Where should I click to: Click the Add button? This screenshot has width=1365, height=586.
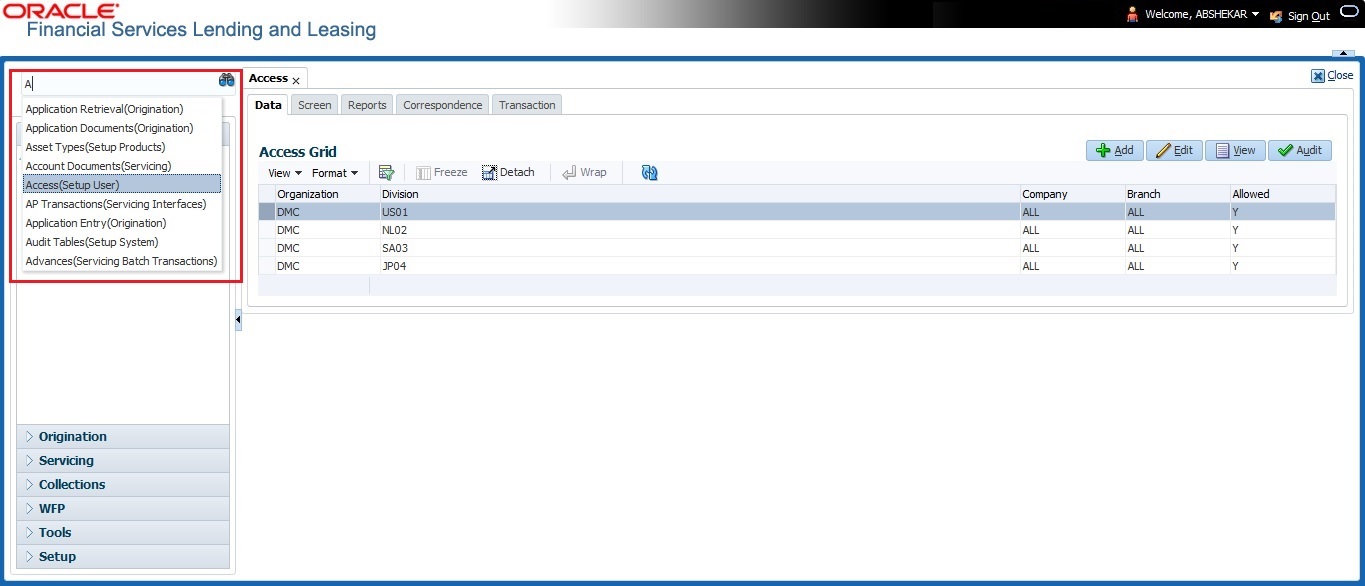pyautogui.click(x=1115, y=150)
